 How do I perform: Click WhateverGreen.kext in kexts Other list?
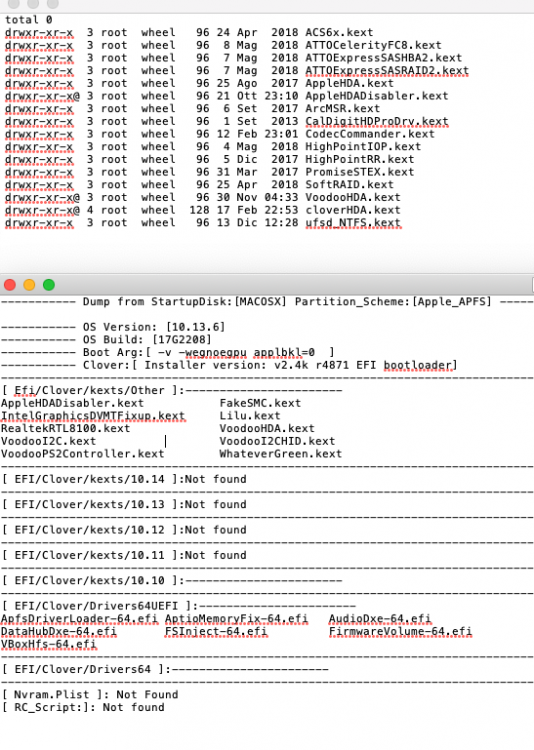pos(280,453)
